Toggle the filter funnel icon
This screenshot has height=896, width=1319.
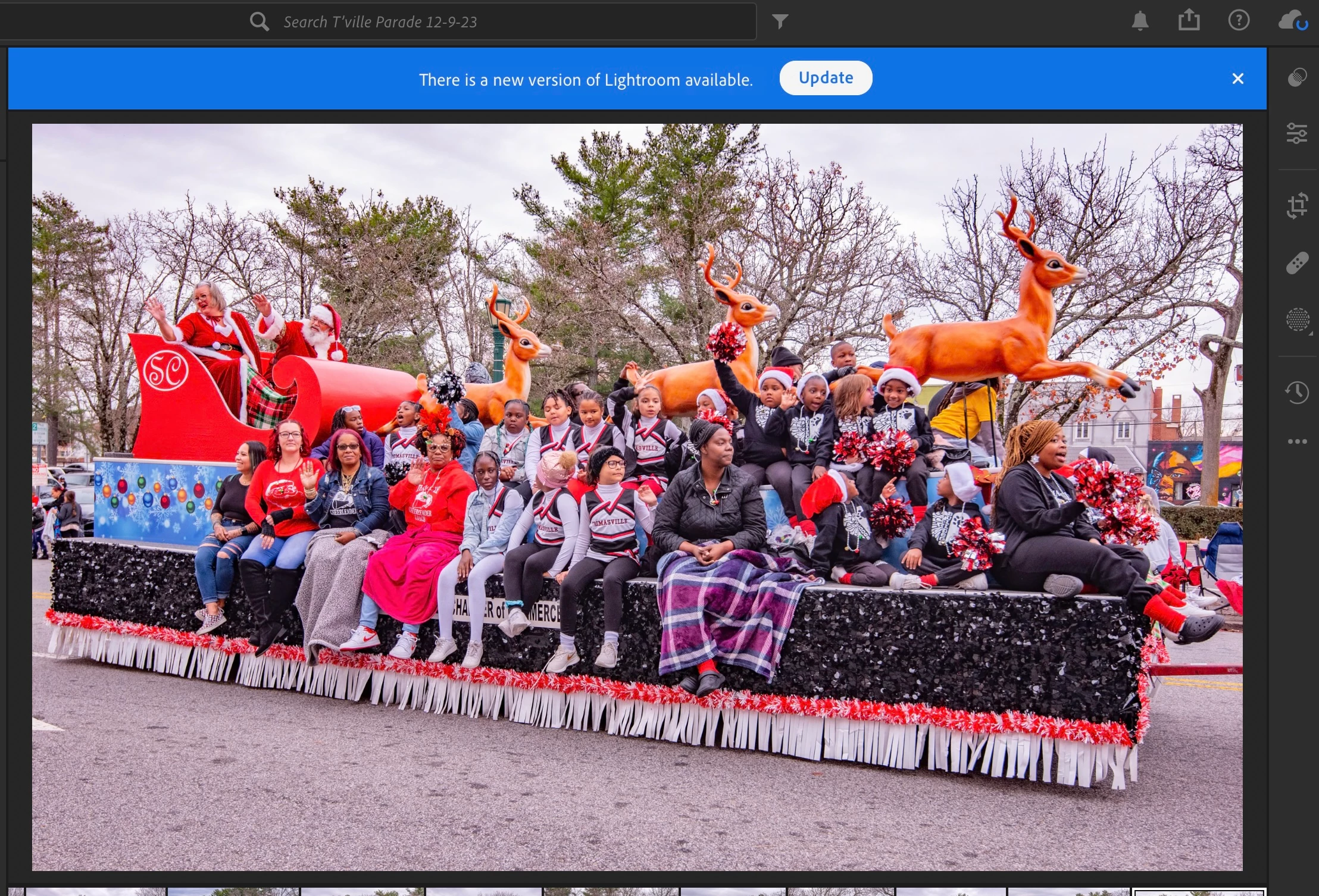[780, 22]
